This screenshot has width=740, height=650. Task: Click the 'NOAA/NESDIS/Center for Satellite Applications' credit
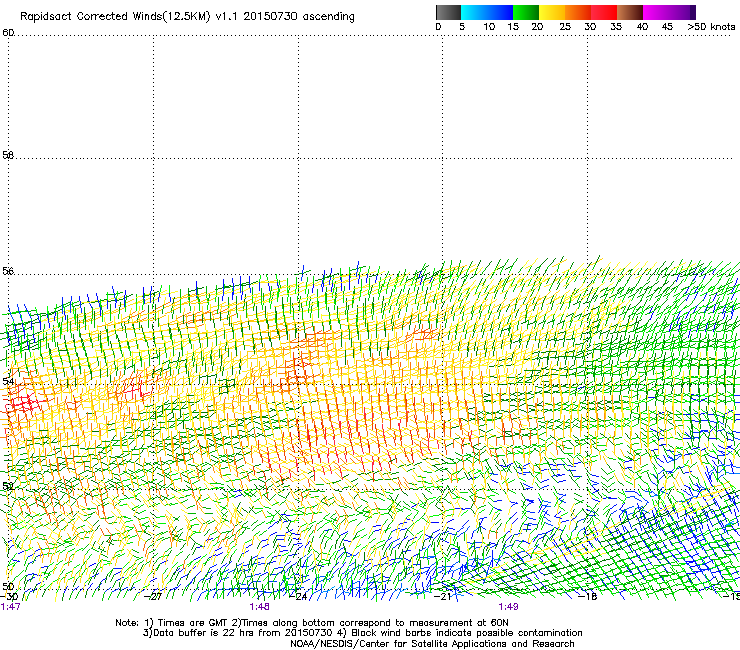pyautogui.click(x=432, y=644)
